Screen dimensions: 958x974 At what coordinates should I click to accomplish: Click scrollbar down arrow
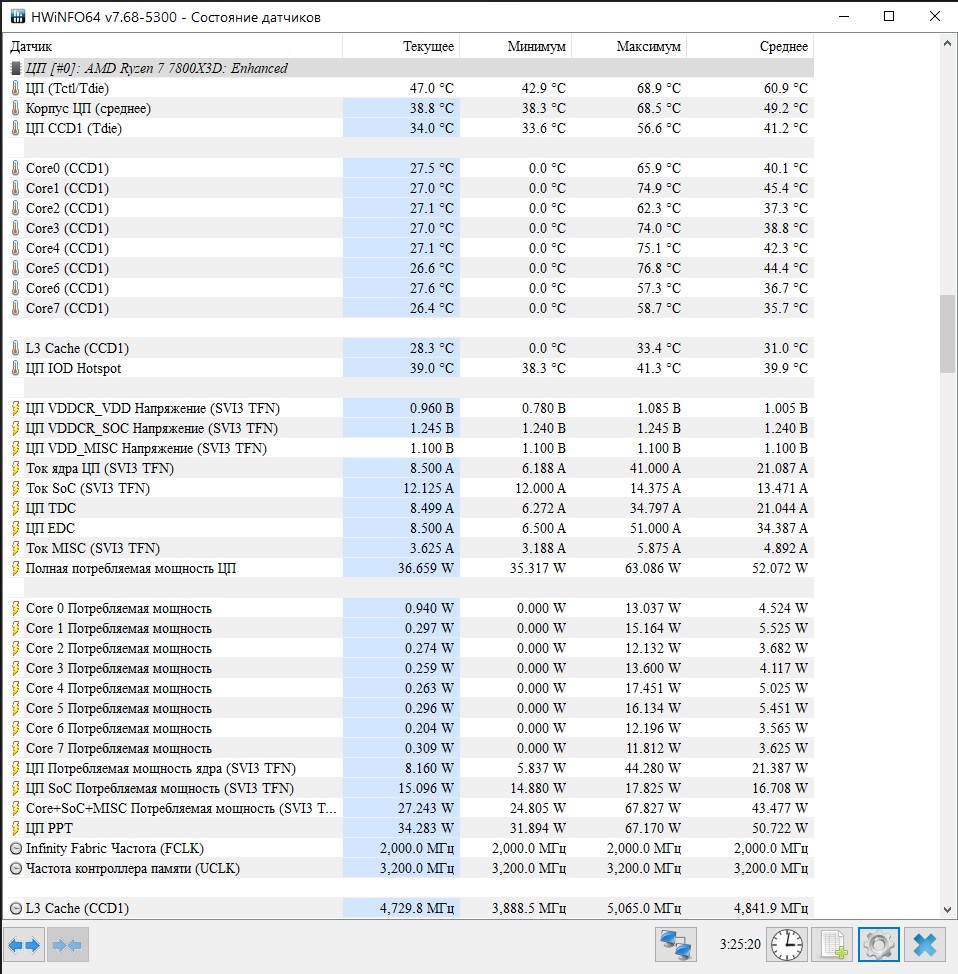click(x=947, y=910)
